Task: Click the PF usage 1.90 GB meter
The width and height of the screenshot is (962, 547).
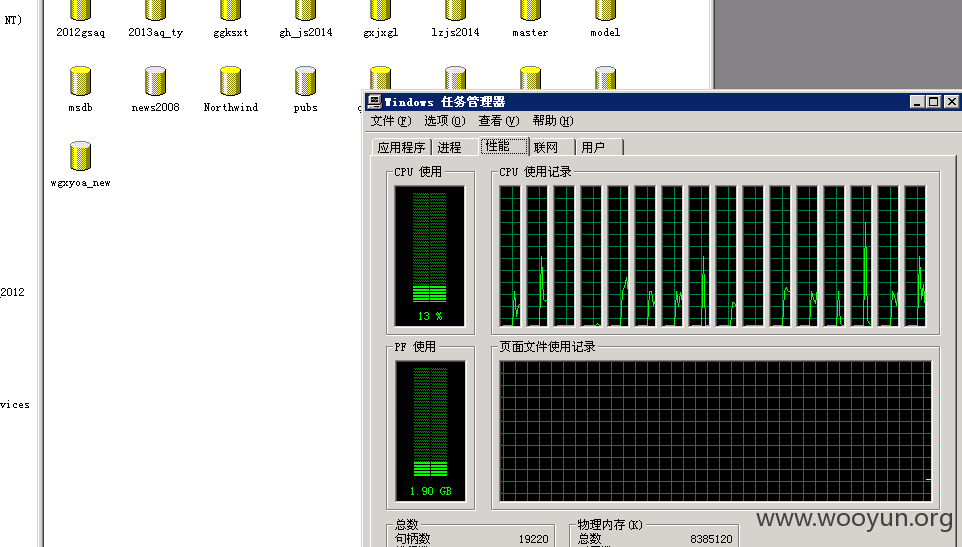Action: [x=430, y=431]
